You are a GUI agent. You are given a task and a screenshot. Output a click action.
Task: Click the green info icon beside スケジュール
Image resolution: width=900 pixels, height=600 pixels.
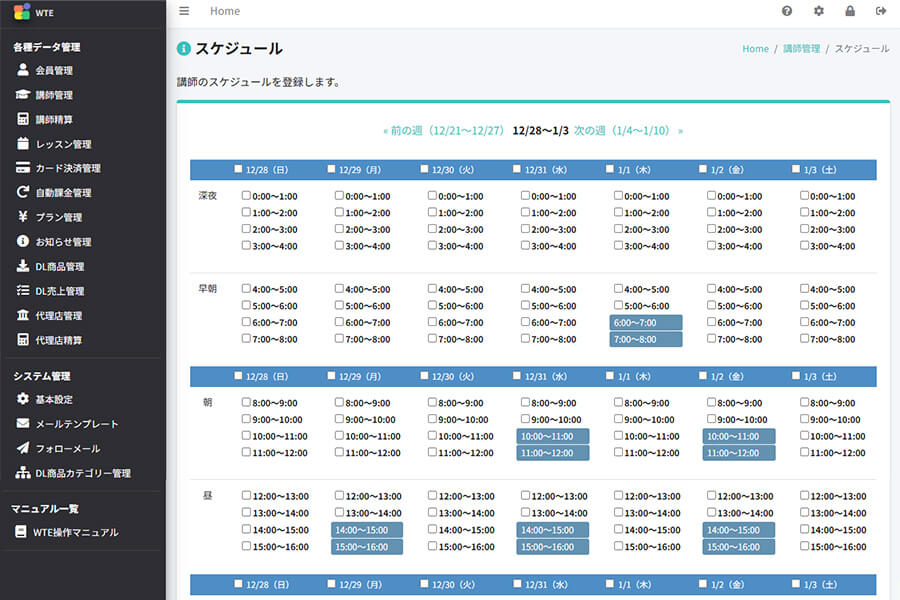point(184,48)
